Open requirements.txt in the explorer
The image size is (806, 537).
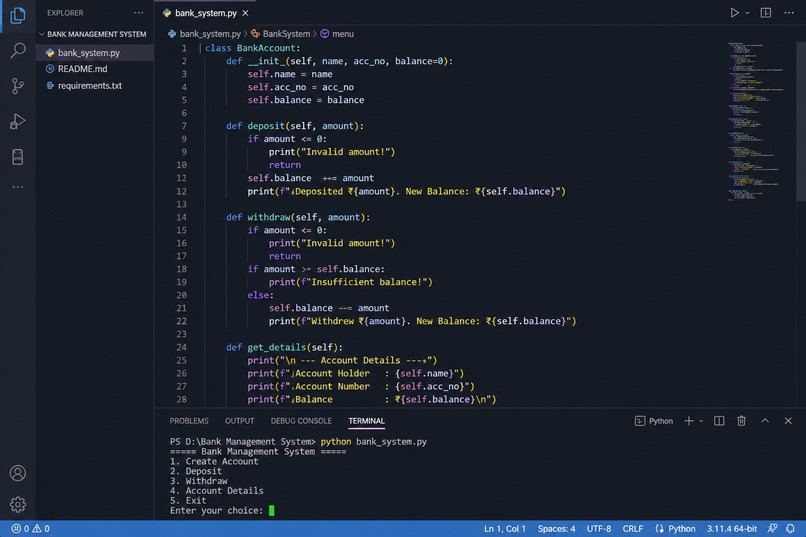point(95,85)
